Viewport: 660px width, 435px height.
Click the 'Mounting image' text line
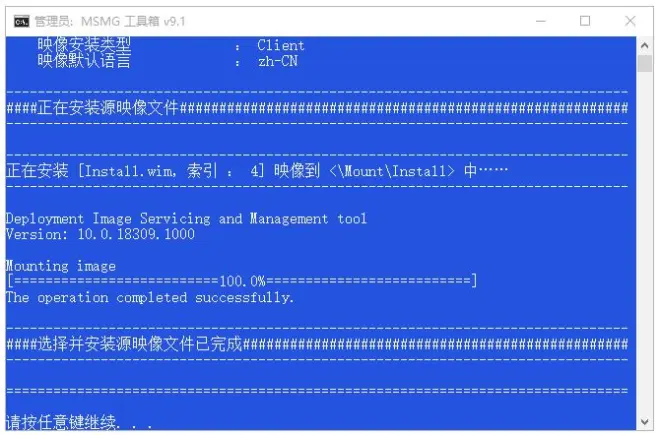[61, 266]
